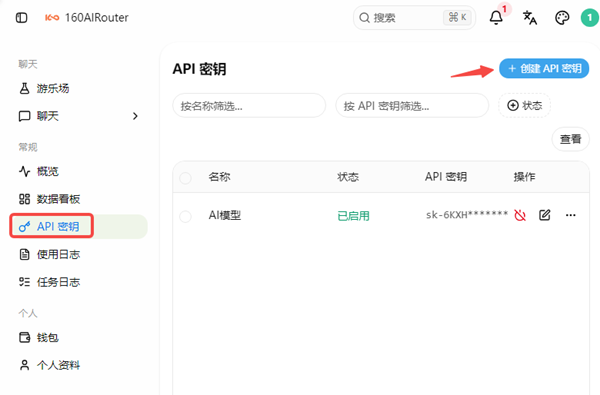Viewport: 600px width, 395px height.
Task: Open the theme palette settings
Action: point(562,18)
